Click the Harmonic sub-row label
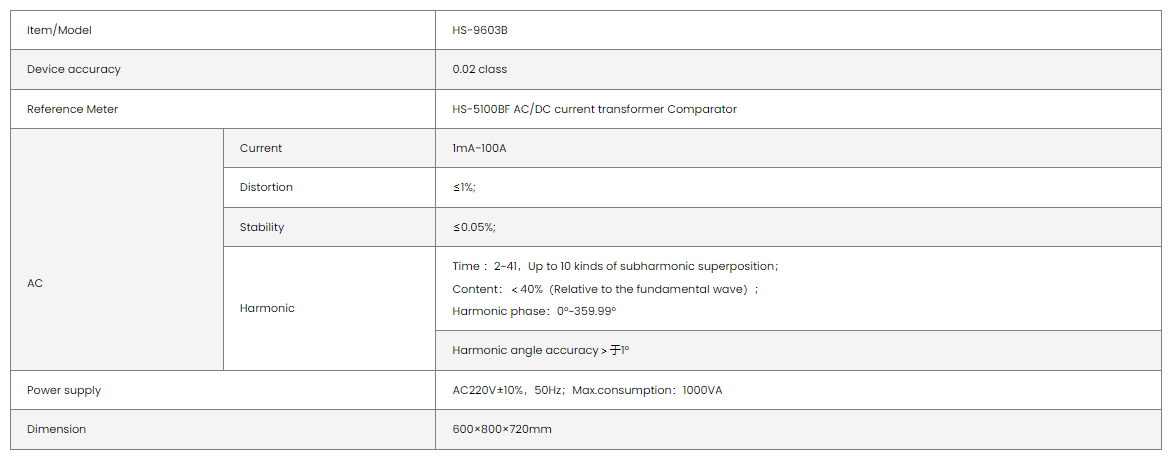 pos(267,308)
